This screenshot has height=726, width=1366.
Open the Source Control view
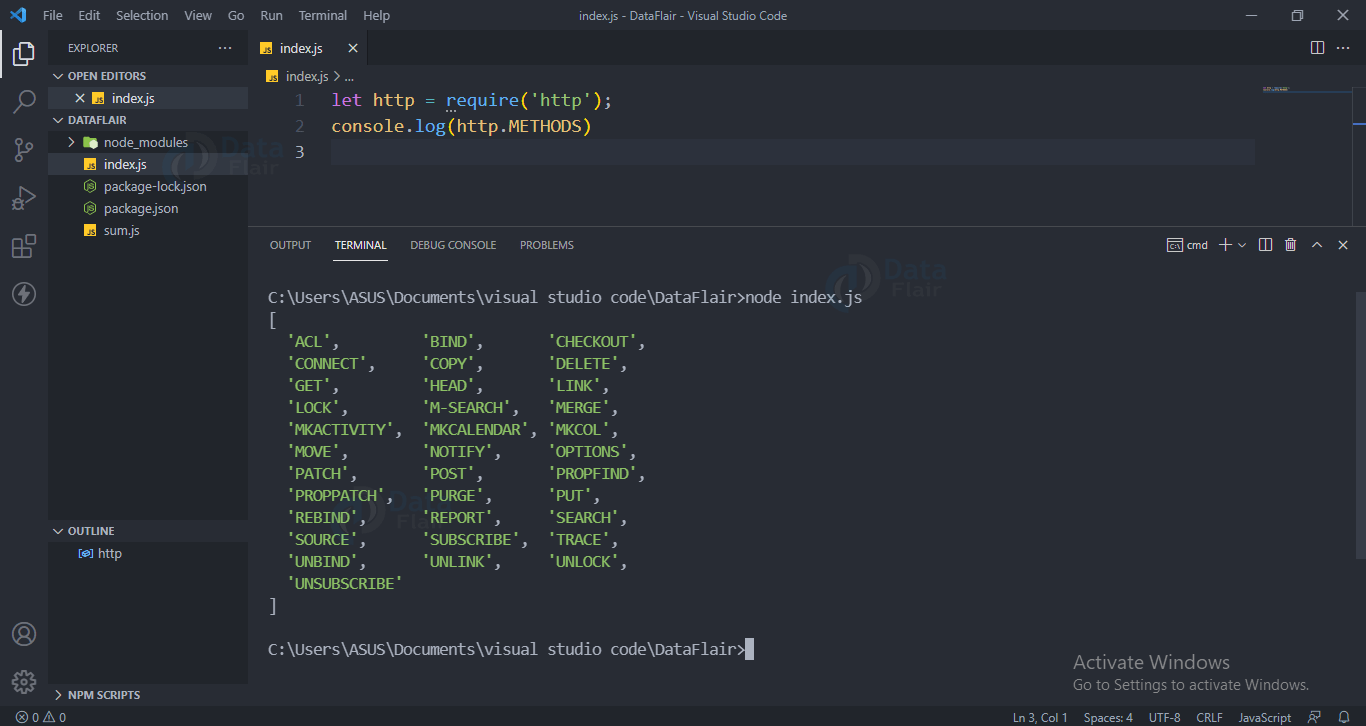[x=24, y=148]
